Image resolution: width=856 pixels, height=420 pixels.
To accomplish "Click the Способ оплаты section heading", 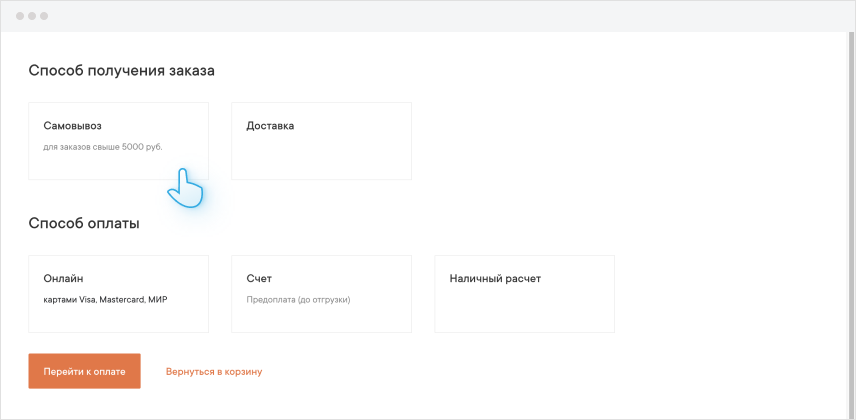I will click(x=84, y=223).
